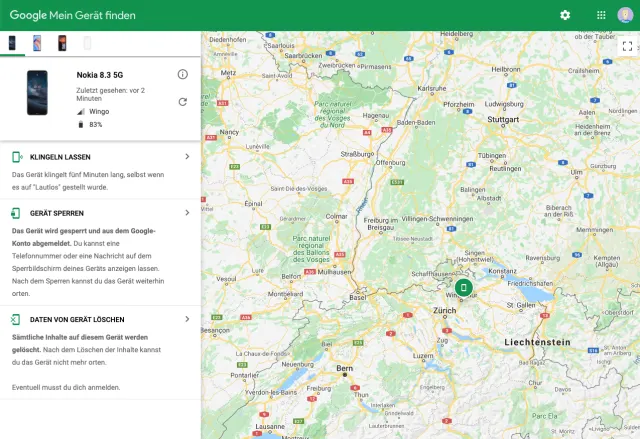
Task: Click the Klingeln lassen phone icon
Action: tap(17, 157)
